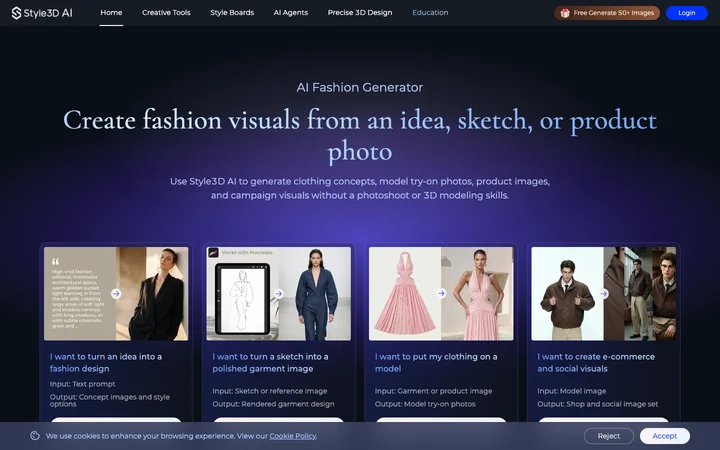The image size is (720, 450).
Task: Open the AI Agents menu
Action: (291, 13)
